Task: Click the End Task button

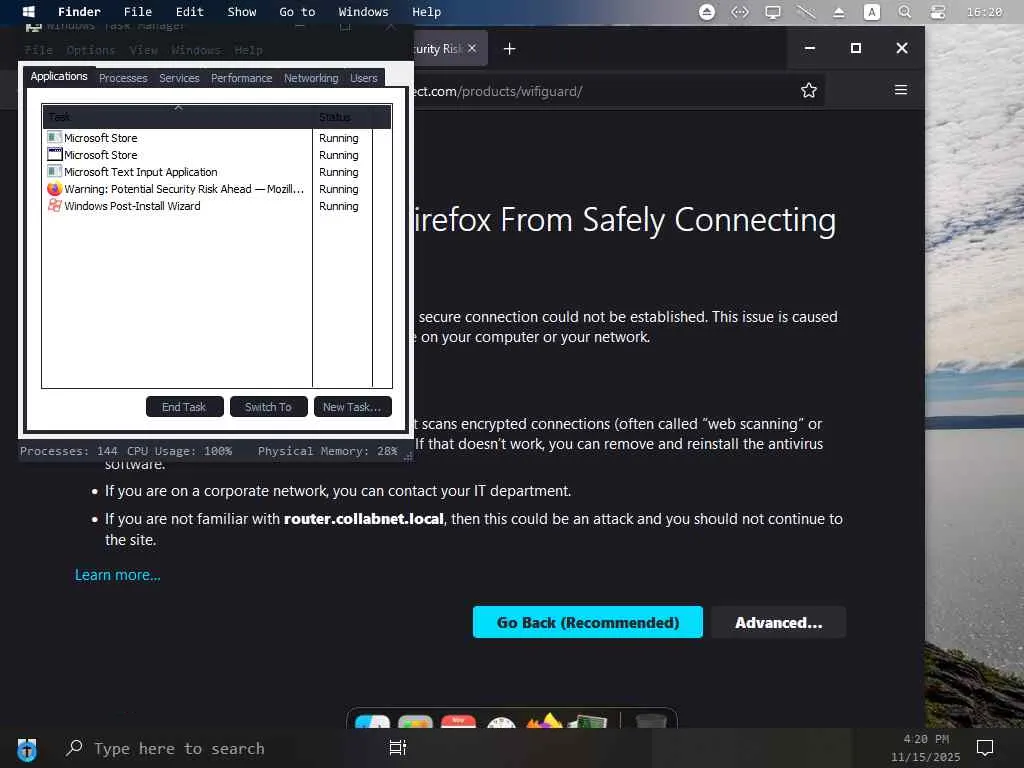Action: [x=184, y=407]
